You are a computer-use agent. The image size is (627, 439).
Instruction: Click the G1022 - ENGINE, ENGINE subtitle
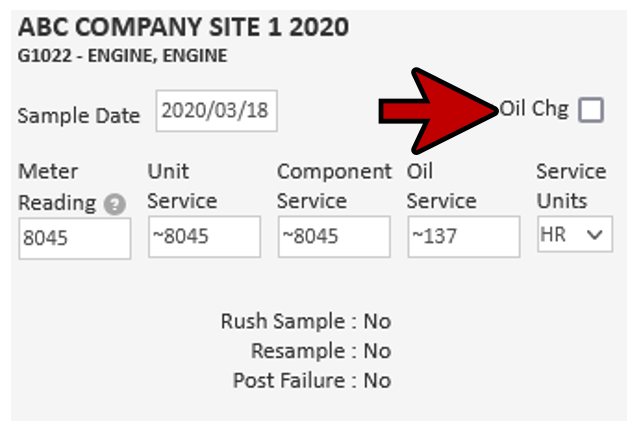point(122,55)
